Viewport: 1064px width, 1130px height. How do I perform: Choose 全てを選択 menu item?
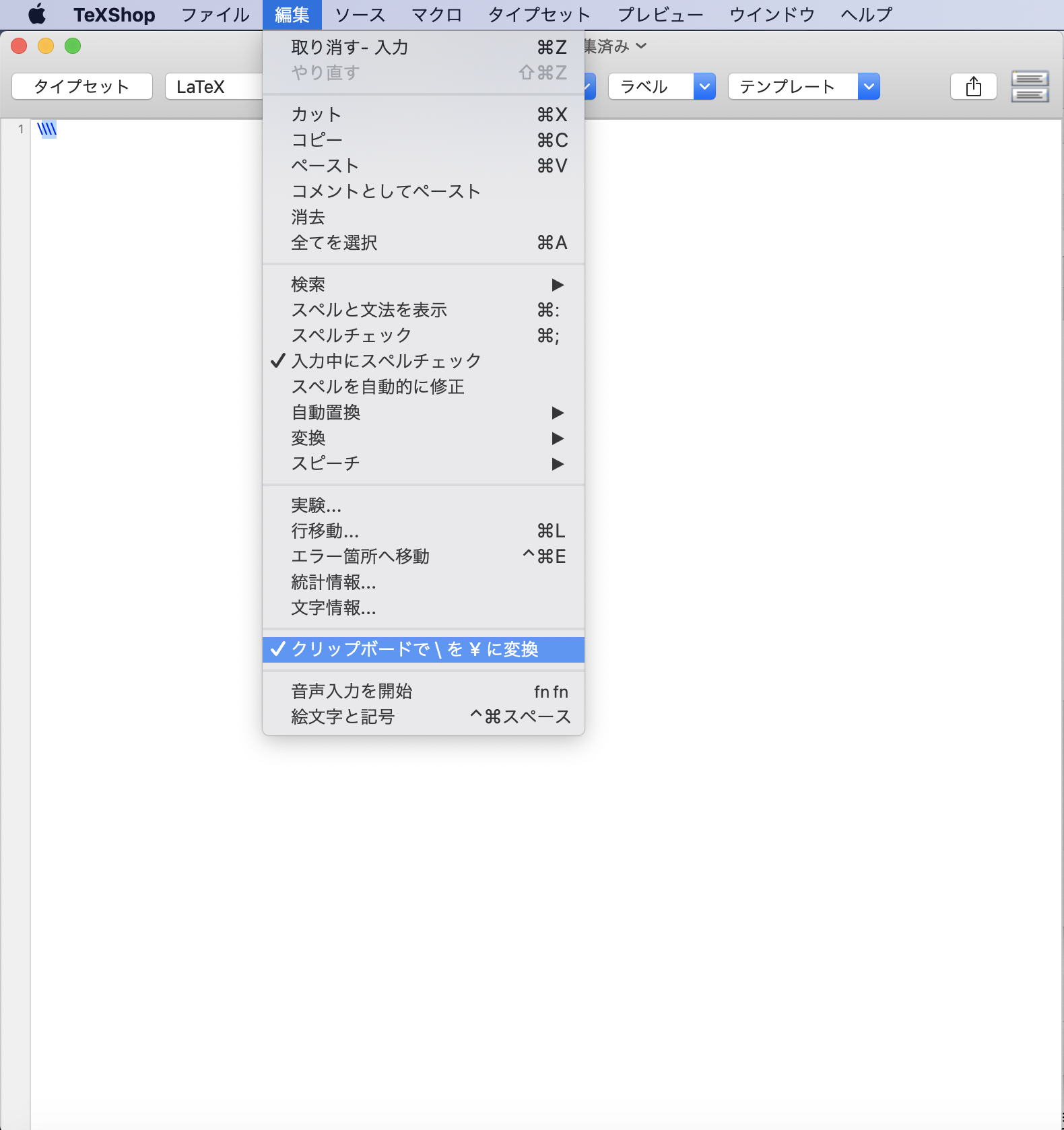424,242
